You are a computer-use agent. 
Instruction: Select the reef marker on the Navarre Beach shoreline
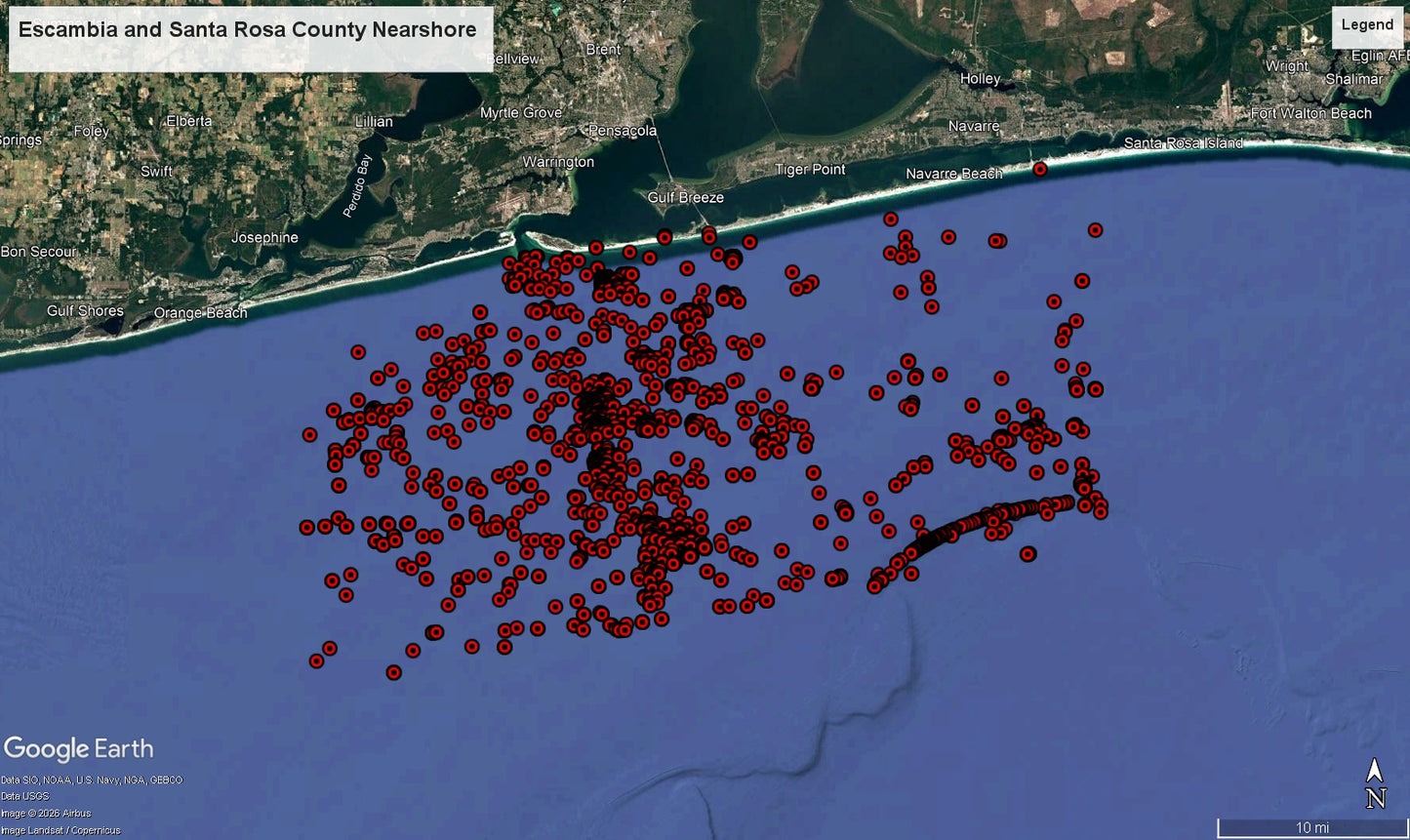pyautogui.click(x=1040, y=169)
